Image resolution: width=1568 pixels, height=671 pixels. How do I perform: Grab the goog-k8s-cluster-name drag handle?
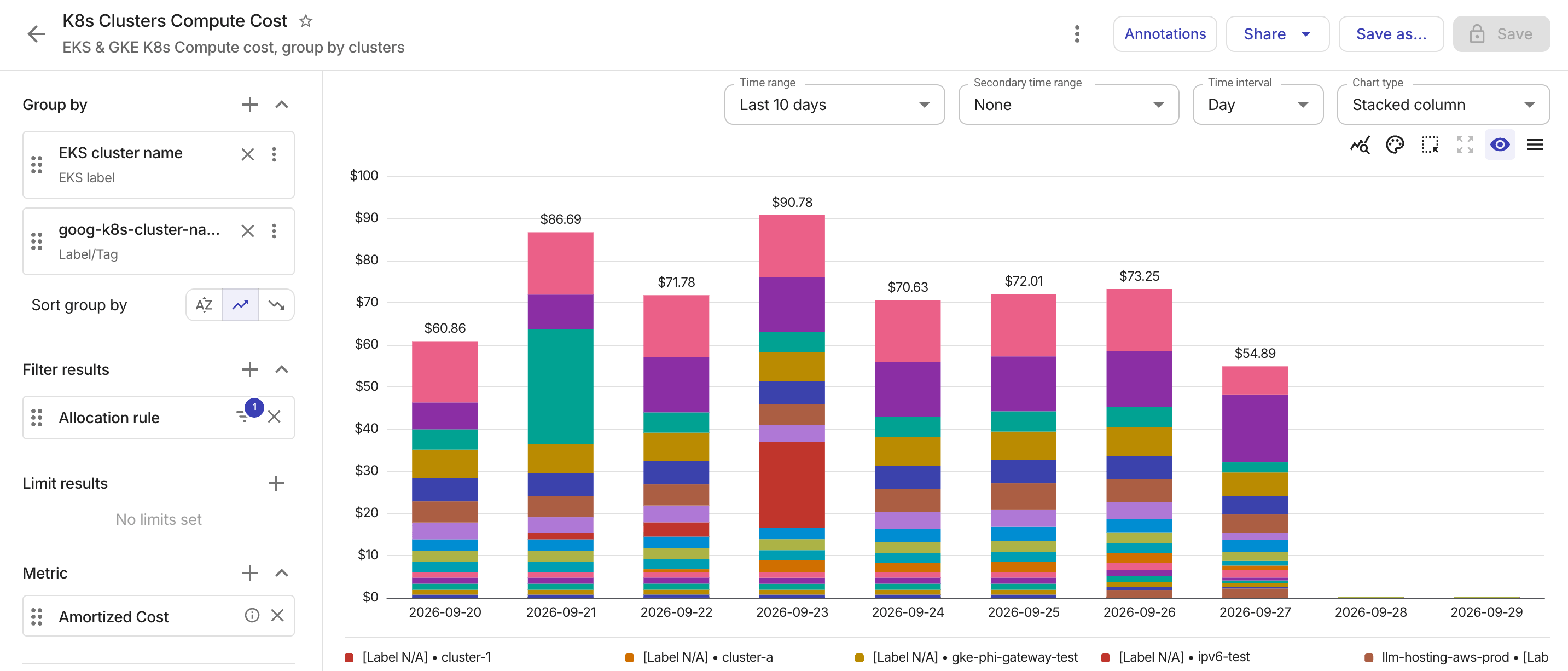[x=37, y=241]
